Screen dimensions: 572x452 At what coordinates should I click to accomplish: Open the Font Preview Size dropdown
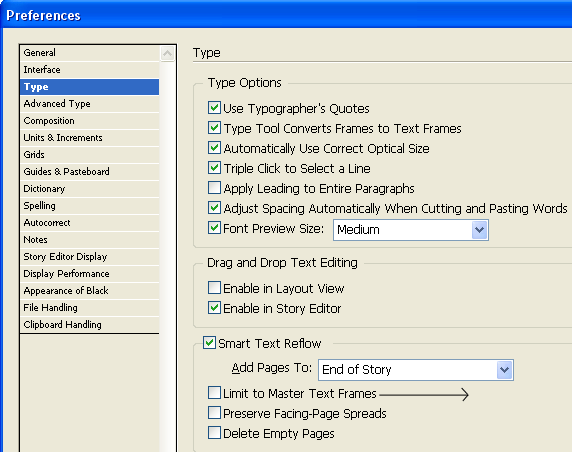pos(411,230)
